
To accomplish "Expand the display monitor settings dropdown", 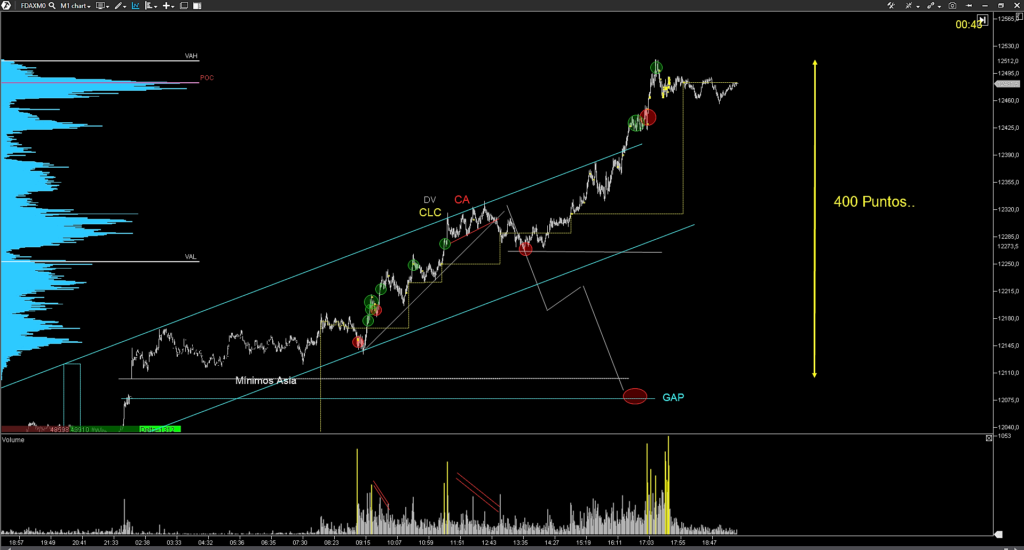I will pyautogui.click(x=102, y=5).
